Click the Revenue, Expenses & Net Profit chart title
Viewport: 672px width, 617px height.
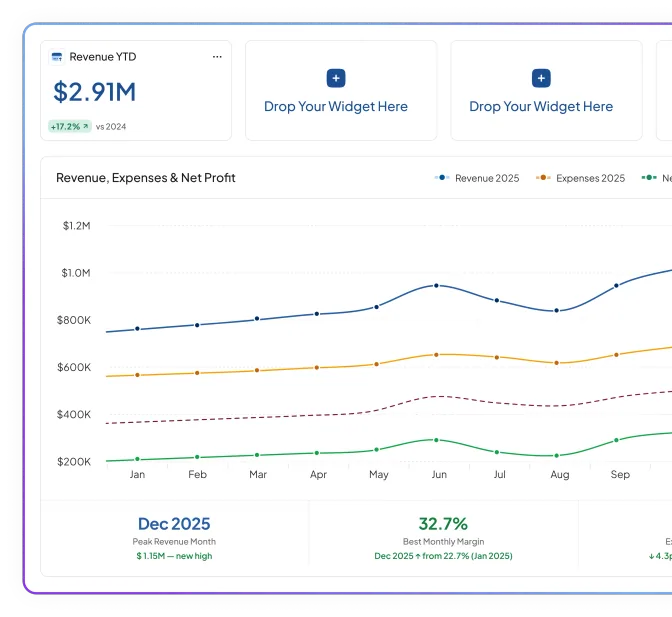[x=146, y=178]
